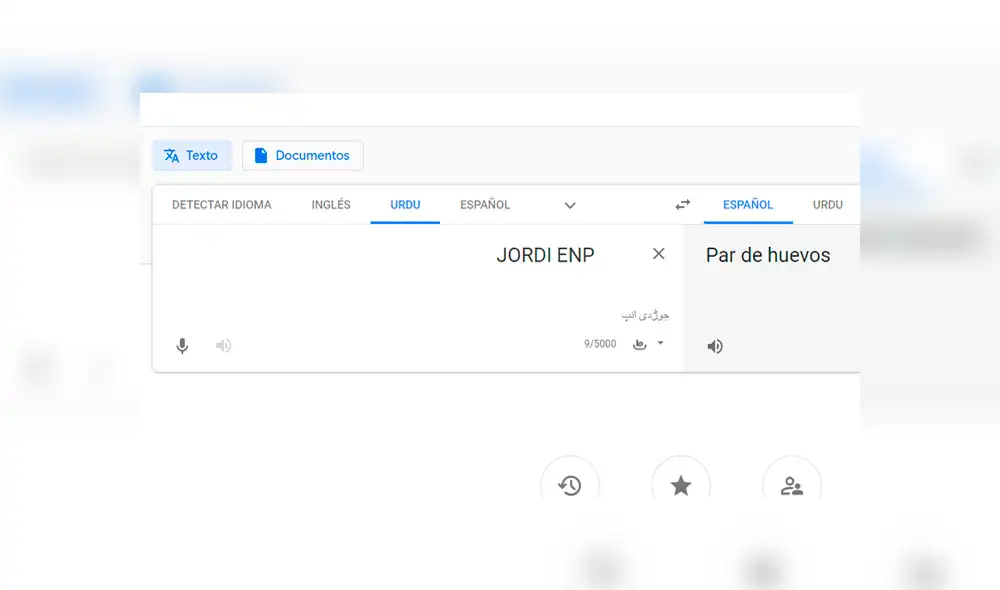Clear the input with the X button
The height and width of the screenshot is (590, 1000).
point(658,254)
